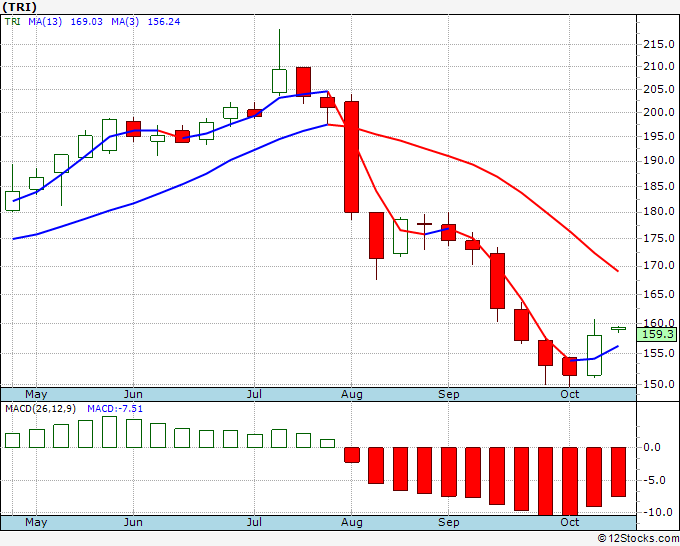Click Jul on the price chart time axis
The width and height of the screenshot is (680, 546).
(254, 395)
